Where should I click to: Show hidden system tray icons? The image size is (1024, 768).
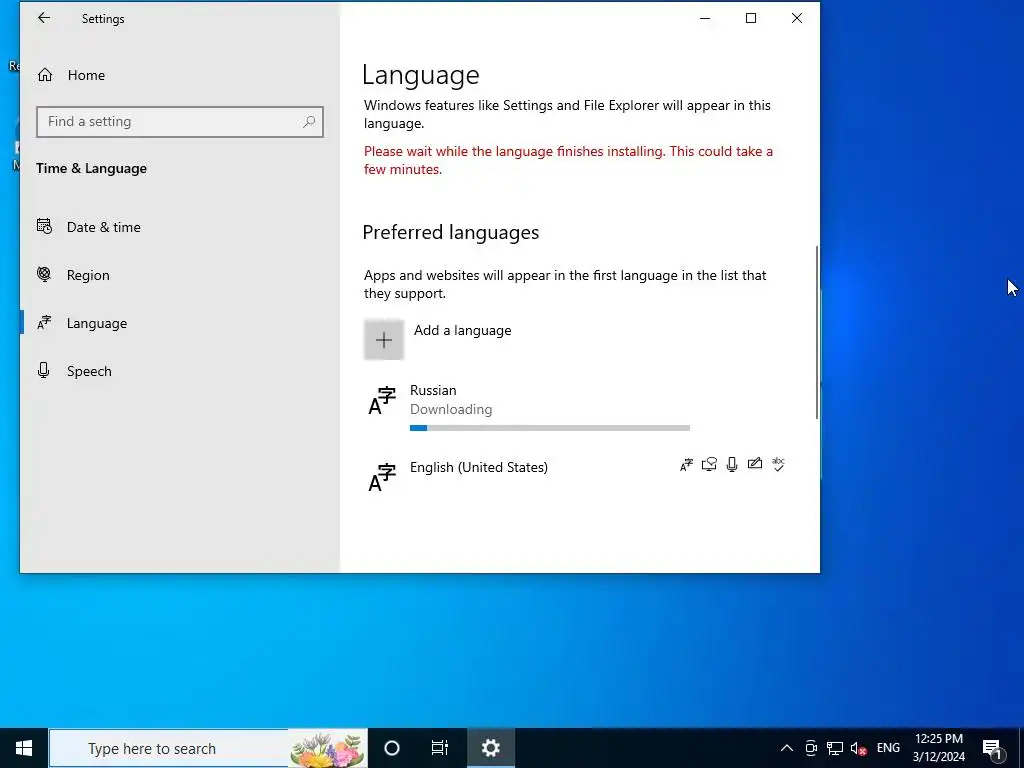[x=787, y=748]
